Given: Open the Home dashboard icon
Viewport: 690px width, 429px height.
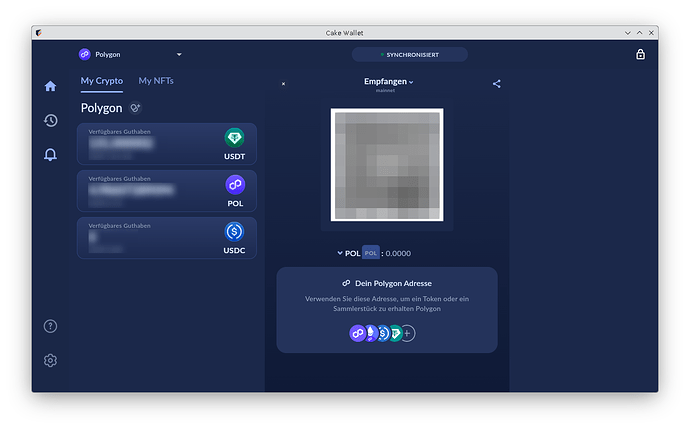Looking at the screenshot, I should point(51,86).
